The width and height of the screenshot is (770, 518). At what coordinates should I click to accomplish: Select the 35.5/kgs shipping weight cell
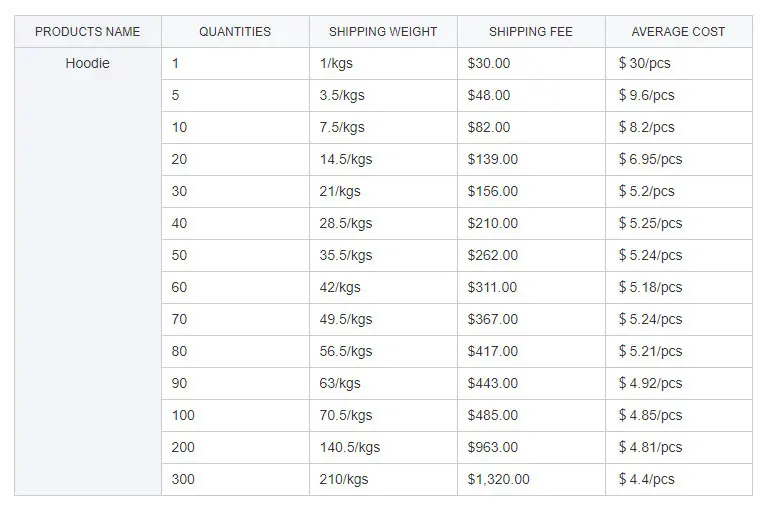tap(346, 256)
